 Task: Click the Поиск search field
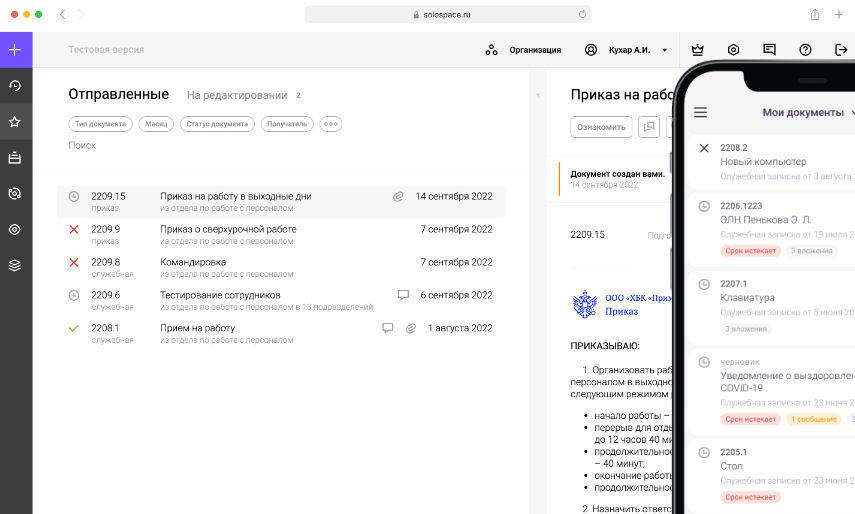82,146
